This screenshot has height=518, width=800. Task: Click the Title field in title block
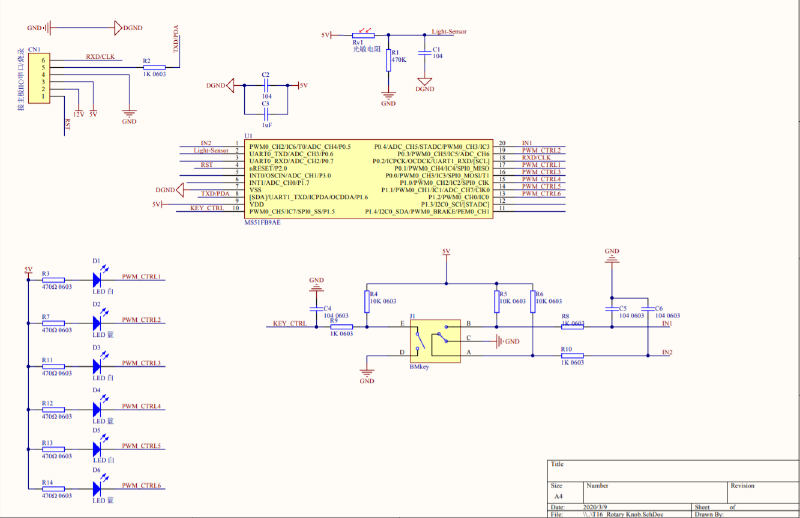pyautogui.click(x=558, y=464)
